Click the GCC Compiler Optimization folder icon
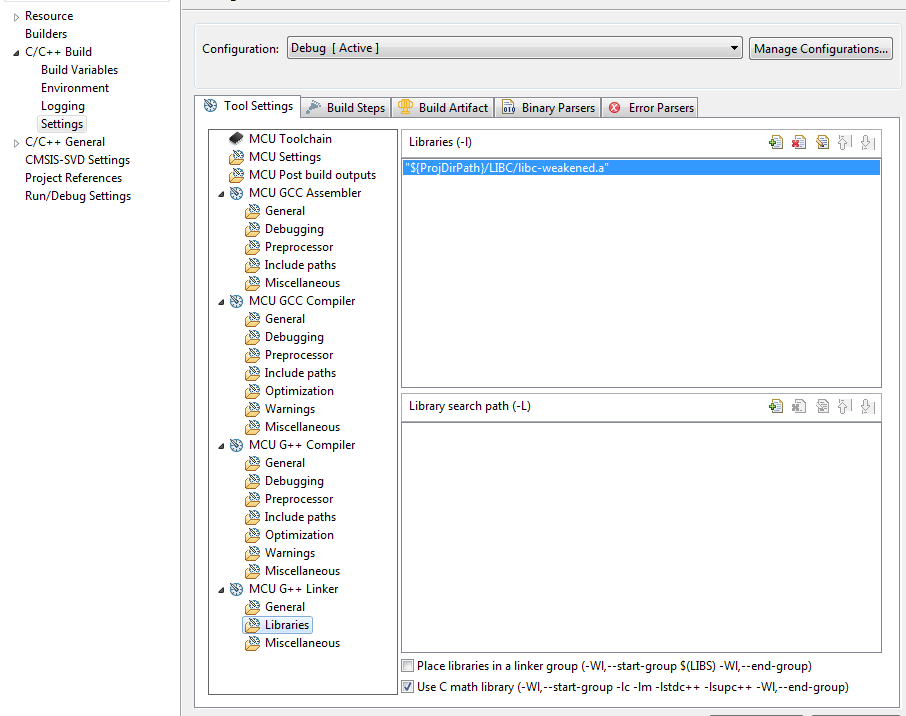 coord(253,391)
